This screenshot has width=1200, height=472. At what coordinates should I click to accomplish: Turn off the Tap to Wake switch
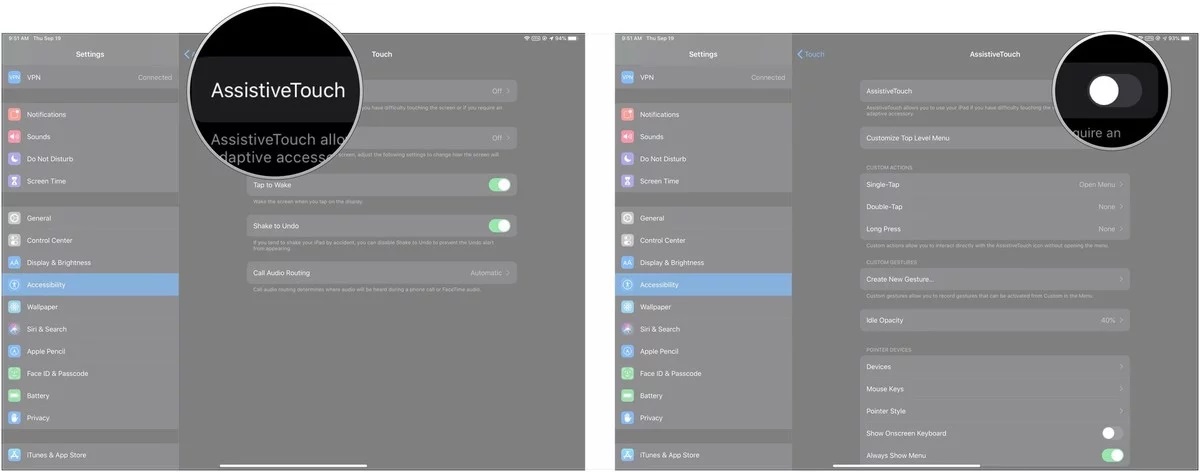click(499, 185)
